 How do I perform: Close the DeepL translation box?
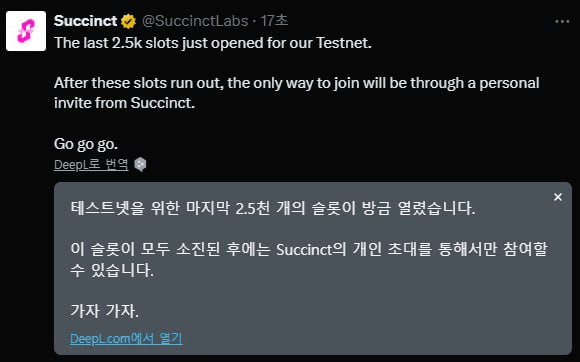coord(558,197)
